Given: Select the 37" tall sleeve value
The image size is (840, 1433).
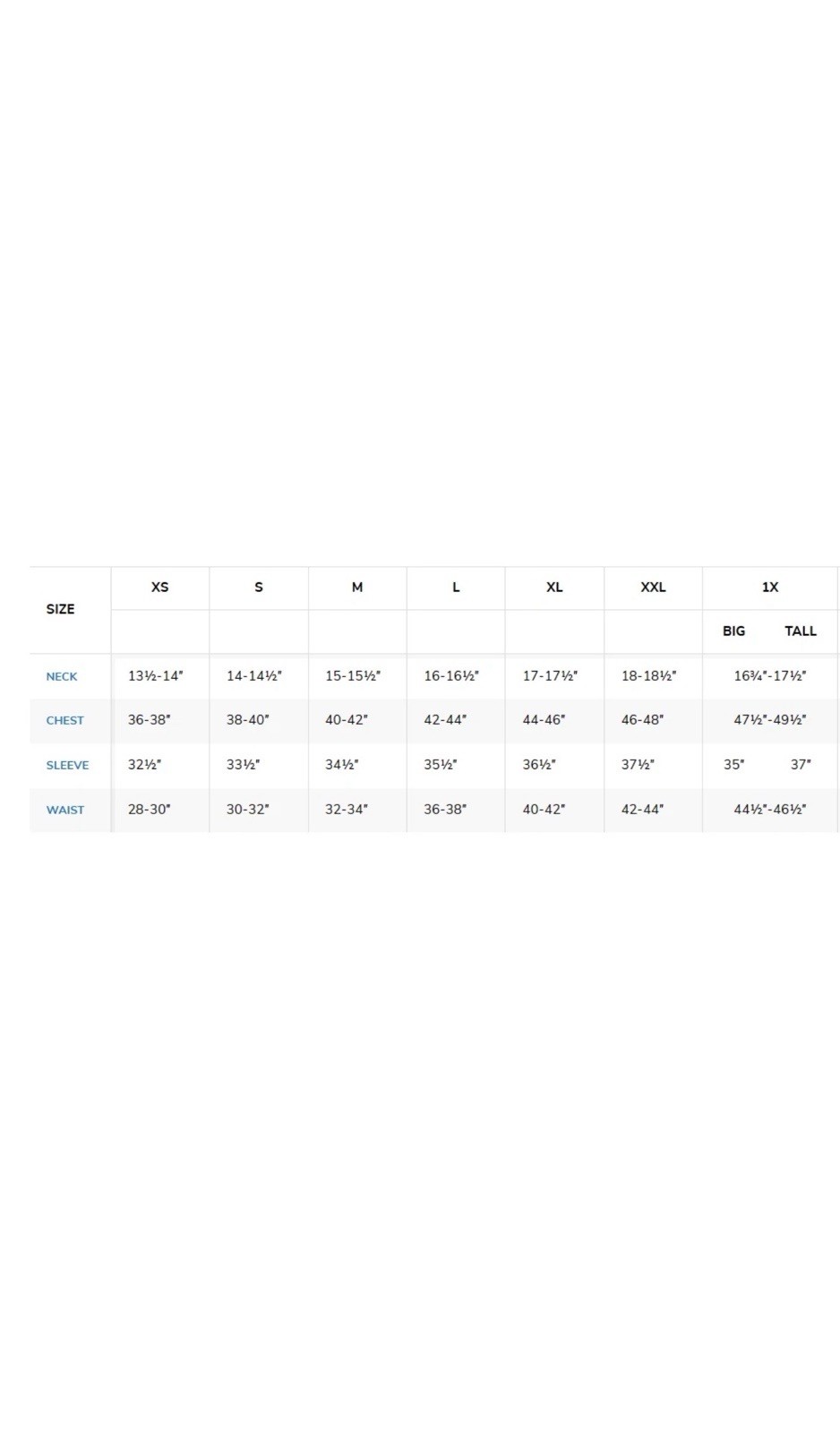Looking at the screenshot, I should coord(801,765).
